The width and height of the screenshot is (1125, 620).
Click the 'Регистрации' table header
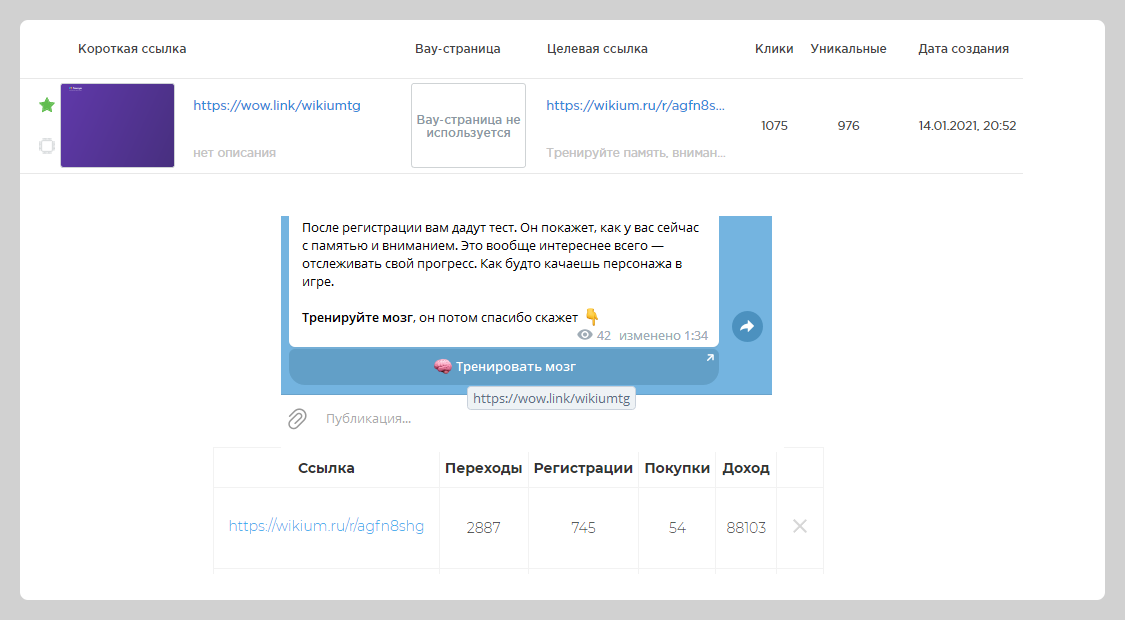pyautogui.click(x=583, y=468)
